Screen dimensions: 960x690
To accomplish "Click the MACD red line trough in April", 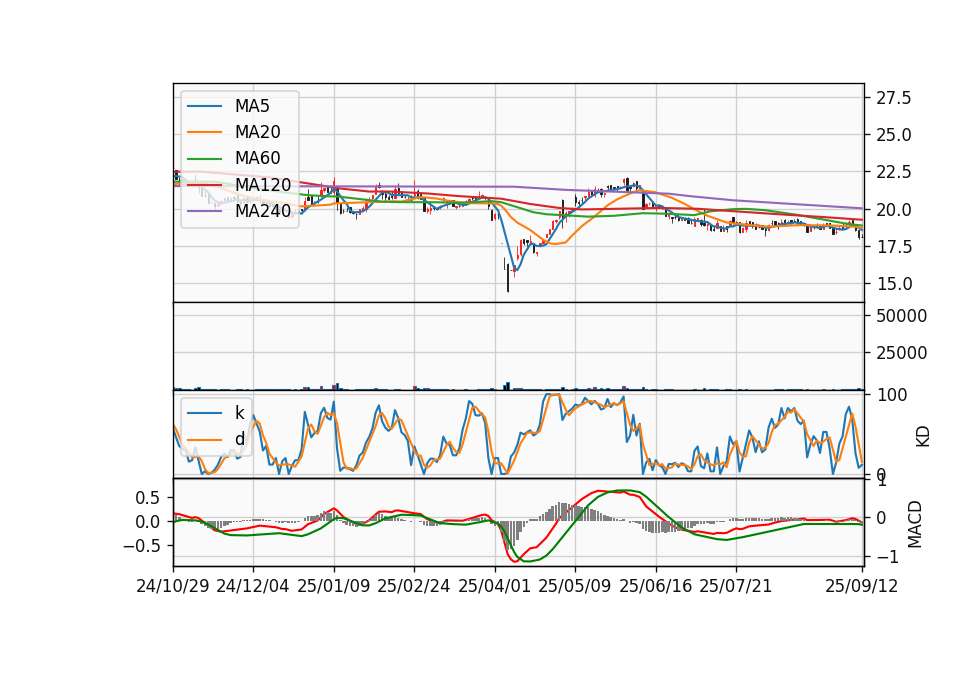I will coord(515,560).
